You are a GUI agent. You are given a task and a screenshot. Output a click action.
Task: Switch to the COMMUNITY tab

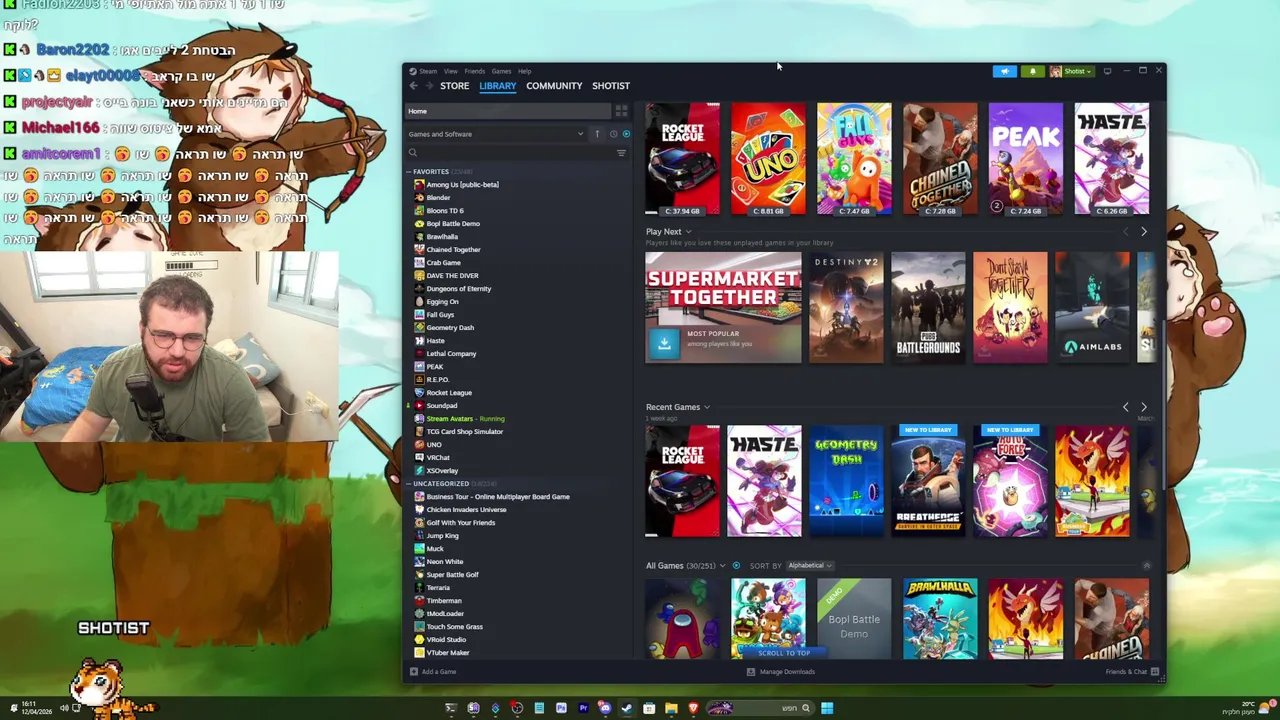[x=554, y=86]
